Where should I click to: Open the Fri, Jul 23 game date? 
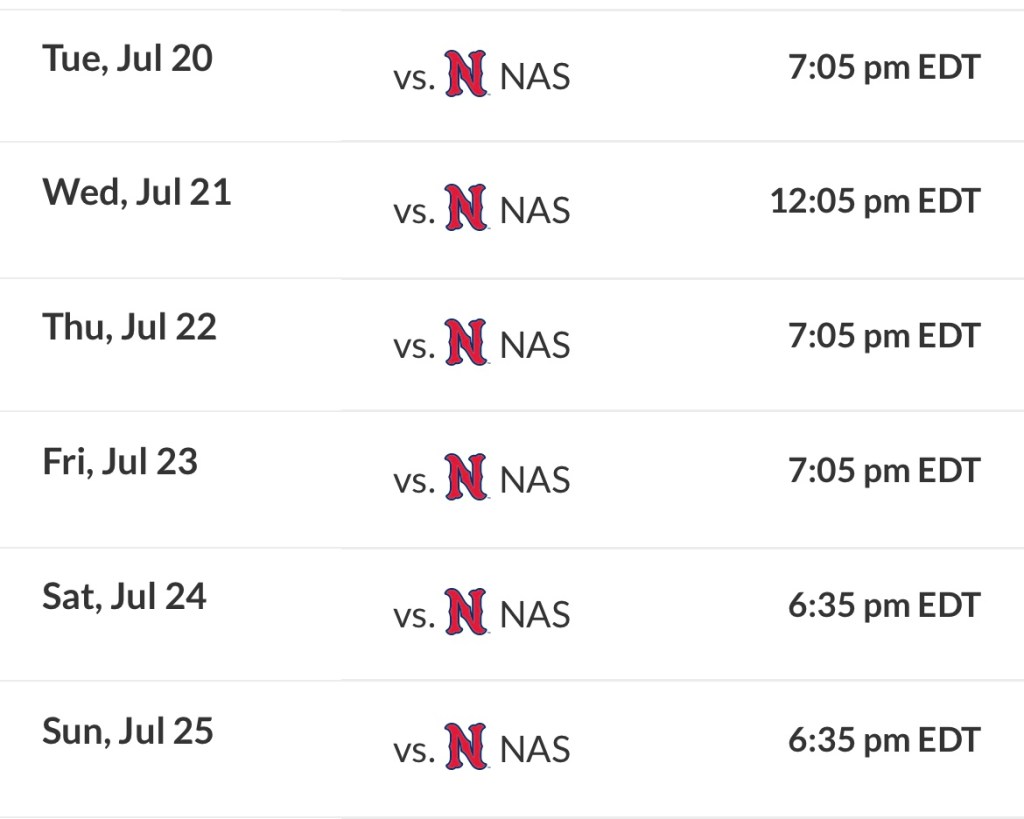coord(120,462)
